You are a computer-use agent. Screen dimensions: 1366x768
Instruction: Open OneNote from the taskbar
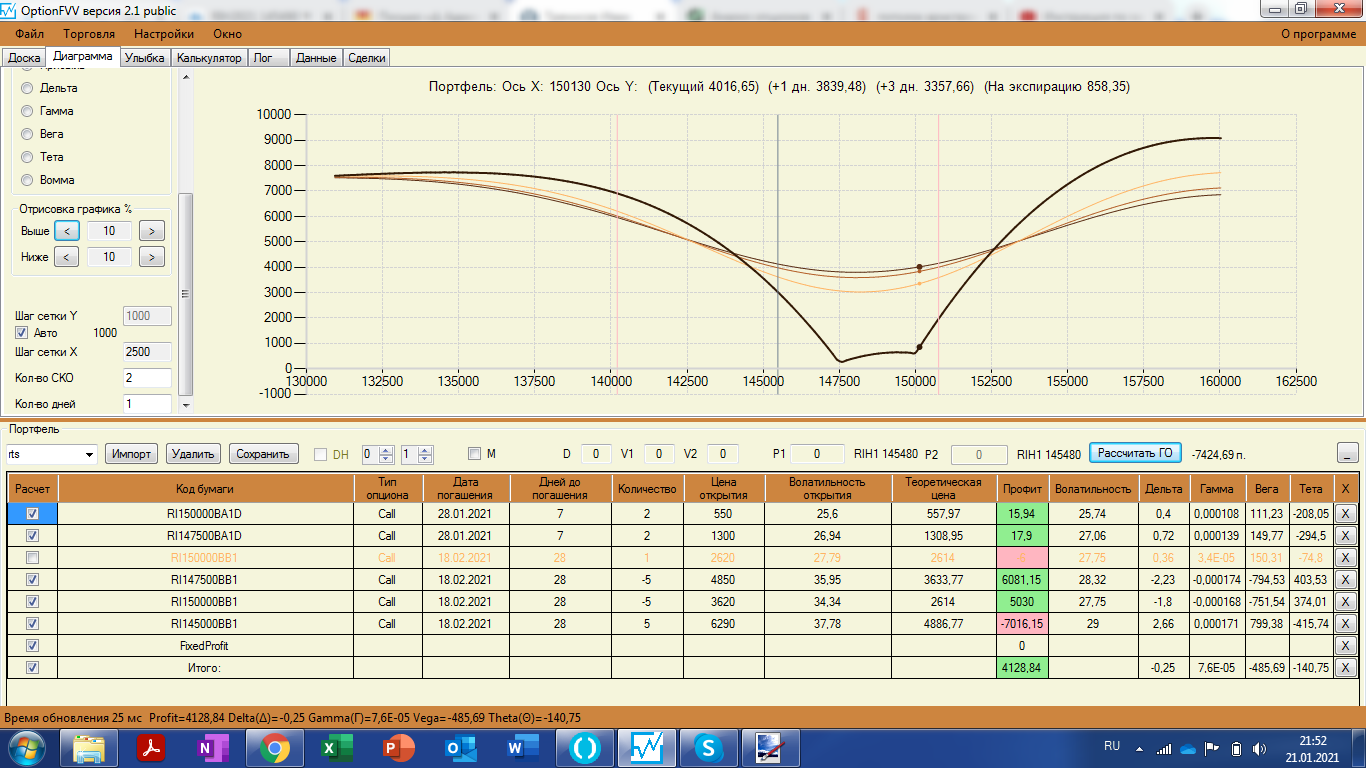[x=213, y=748]
